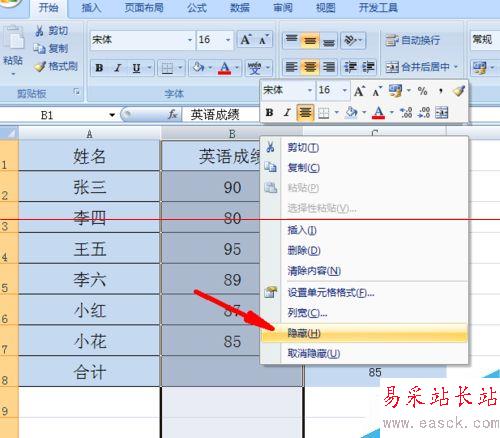Toggle bottom vertical alignment
The image size is (500, 438).
[x=329, y=40]
